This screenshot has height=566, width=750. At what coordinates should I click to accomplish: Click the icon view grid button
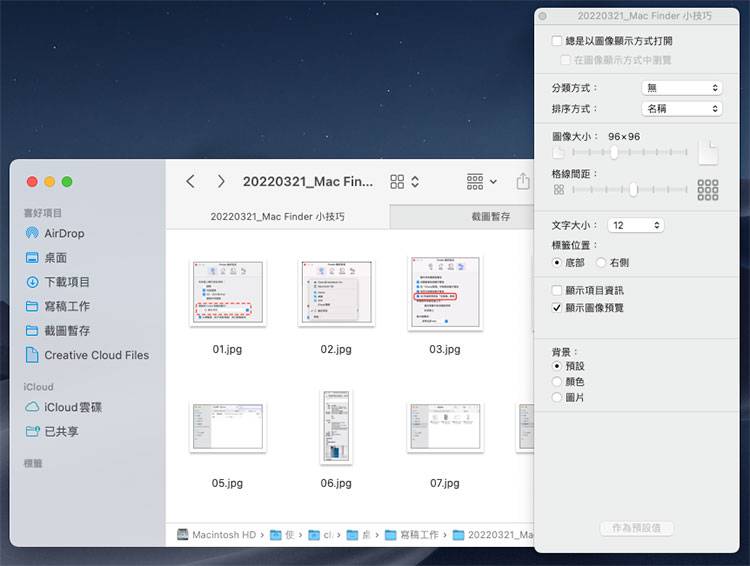point(397,182)
